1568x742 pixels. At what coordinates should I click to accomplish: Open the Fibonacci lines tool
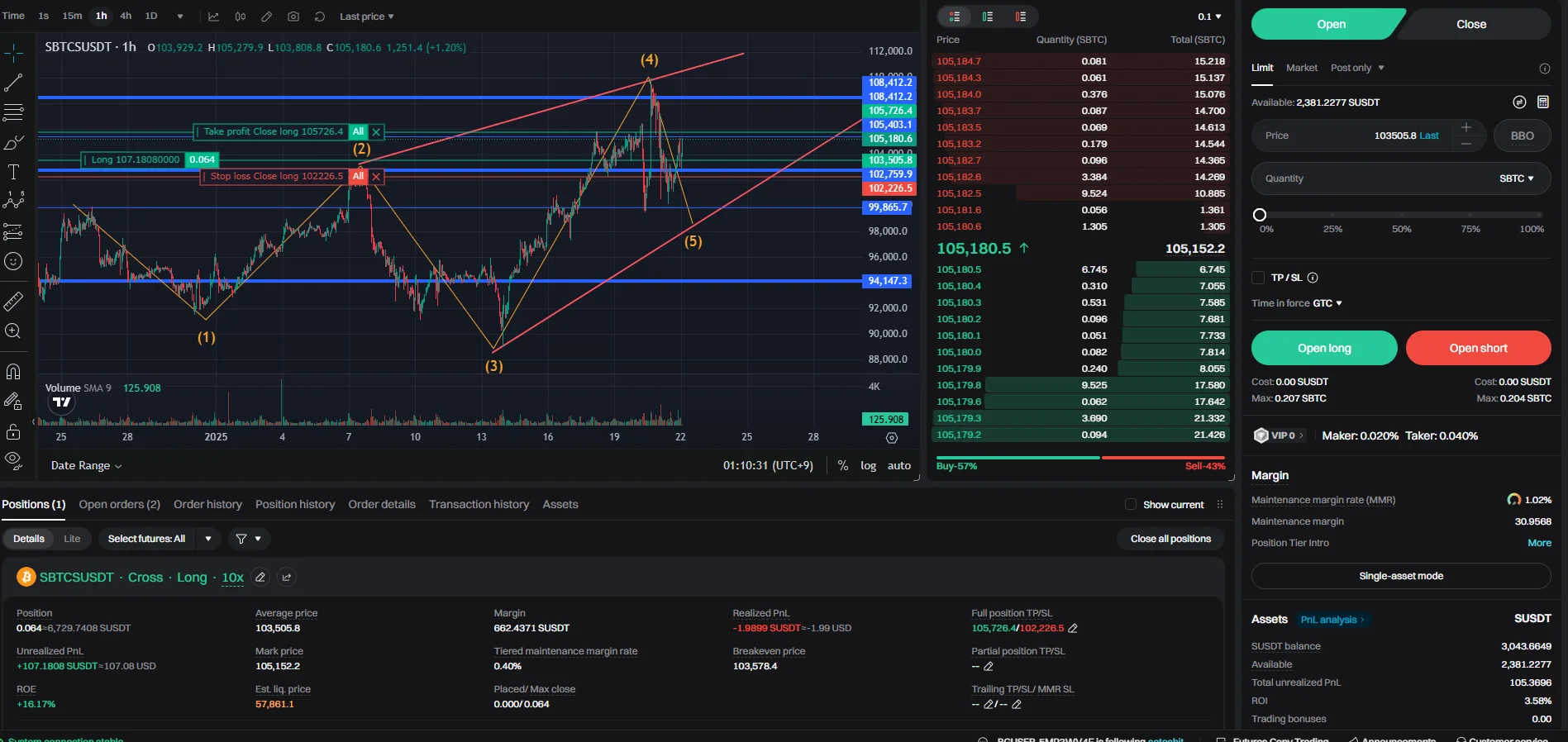13,112
